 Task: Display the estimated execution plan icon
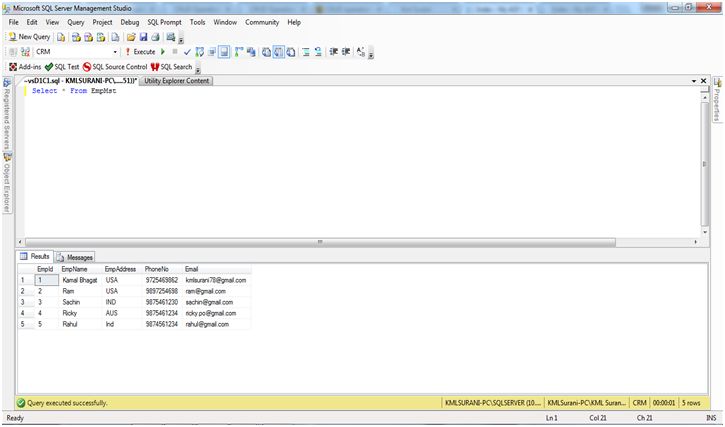[x=199, y=52]
